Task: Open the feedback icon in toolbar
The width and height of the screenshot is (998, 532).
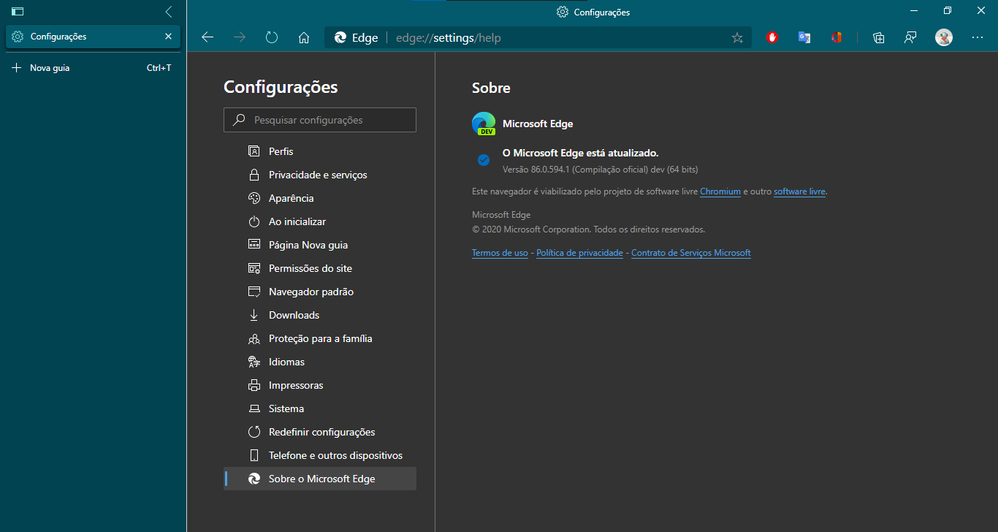Action: coord(910,38)
